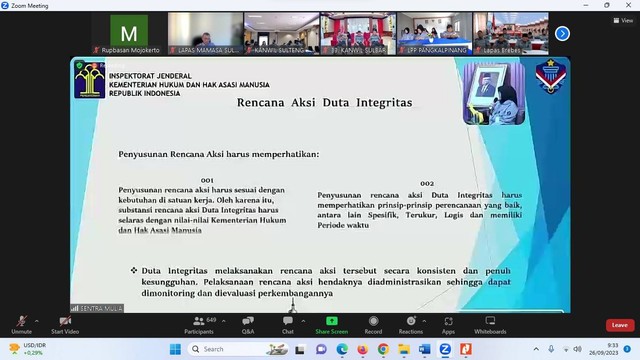Open the Participants panel
The image size is (640, 360).
coord(199,325)
